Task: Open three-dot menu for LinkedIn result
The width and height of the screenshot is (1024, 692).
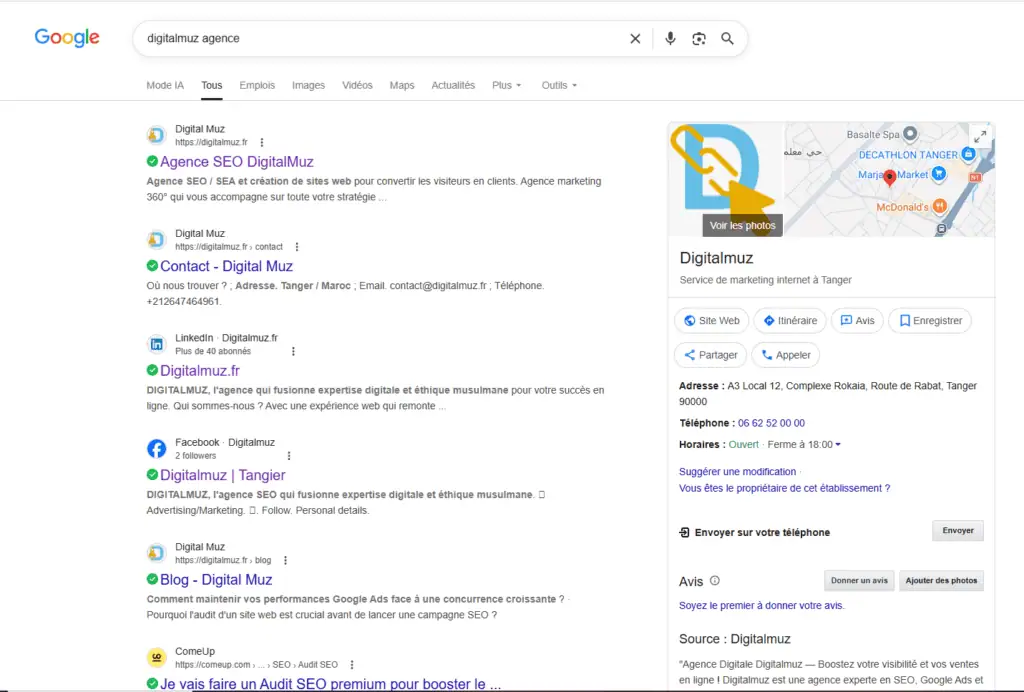Action: pos(293,351)
